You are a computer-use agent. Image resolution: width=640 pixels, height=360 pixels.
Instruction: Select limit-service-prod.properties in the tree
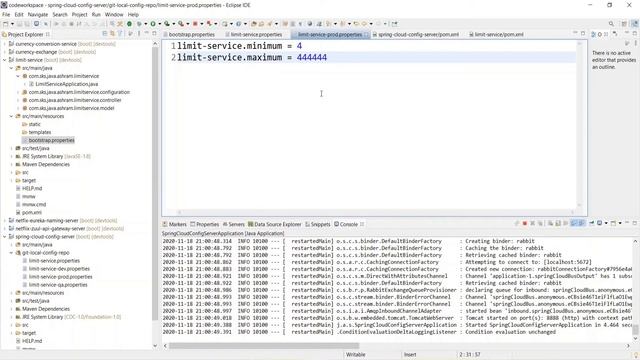pos(60,277)
